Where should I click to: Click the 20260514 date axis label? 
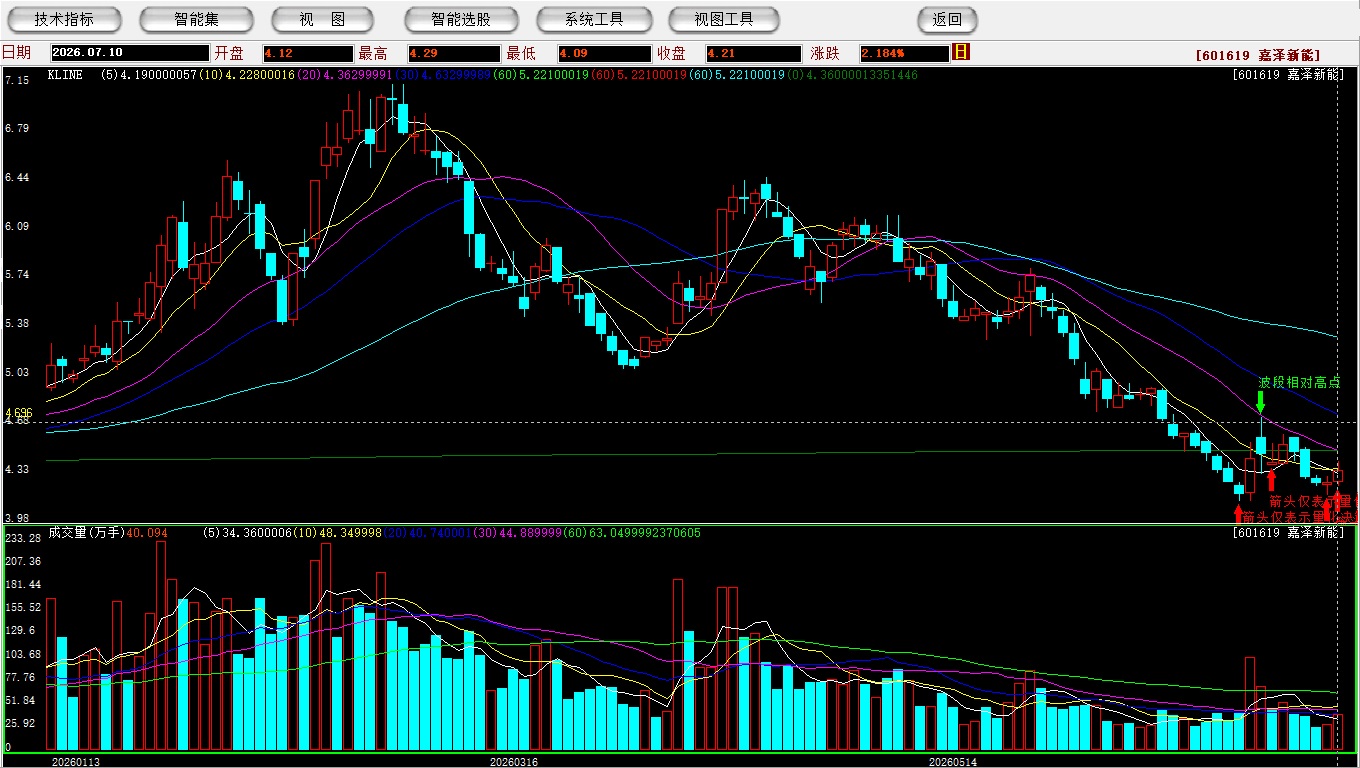pyautogui.click(x=953, y=762)
